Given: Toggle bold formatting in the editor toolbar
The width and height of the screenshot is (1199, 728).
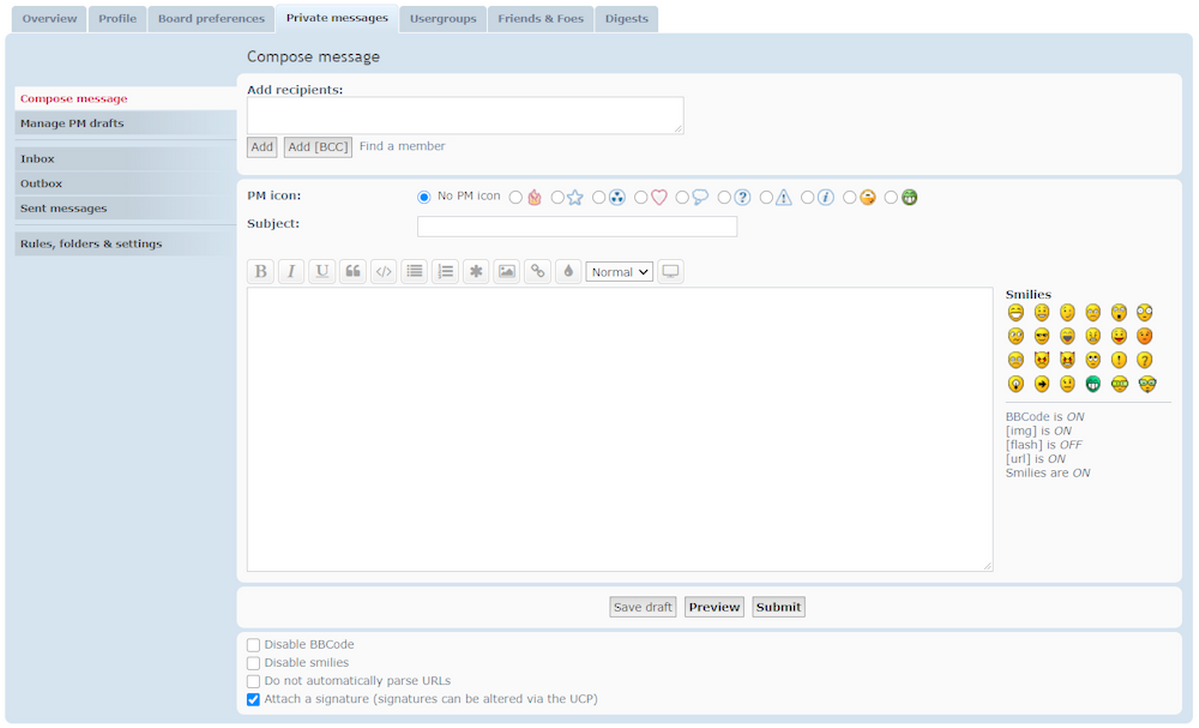Looking at the screenshot, I should point(261,271).
